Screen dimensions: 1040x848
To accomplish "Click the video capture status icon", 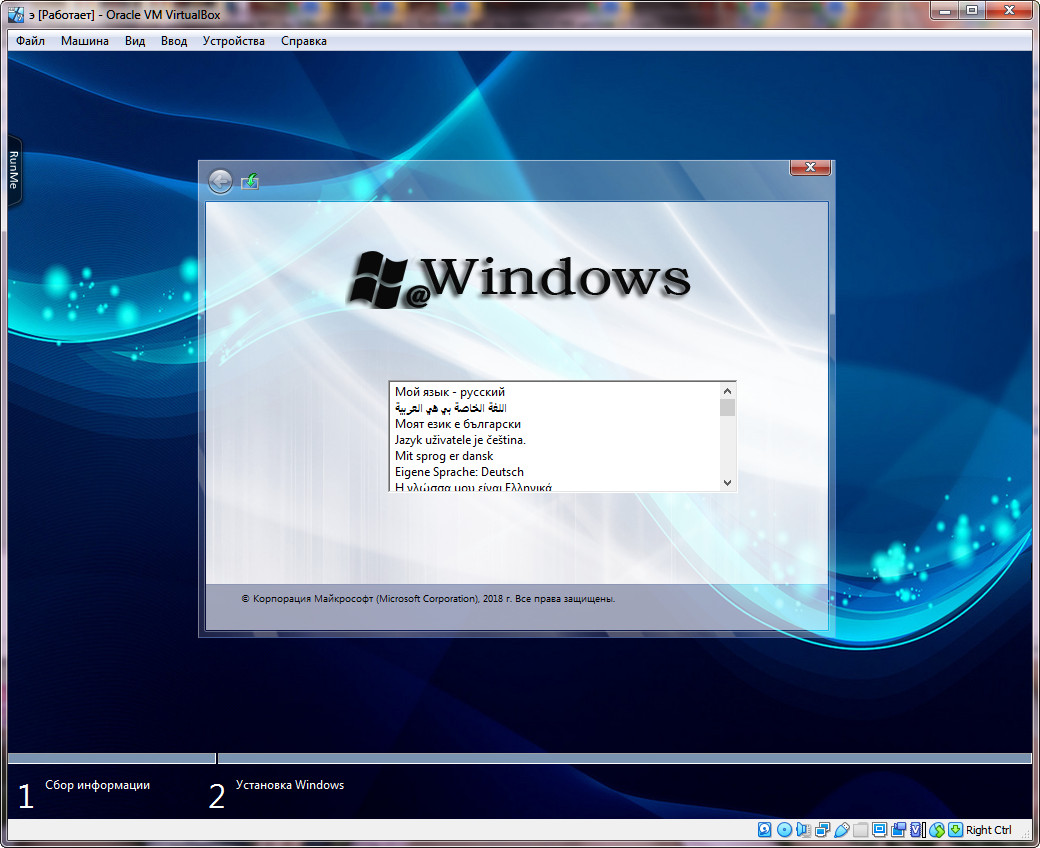I will tap(899, 829).
